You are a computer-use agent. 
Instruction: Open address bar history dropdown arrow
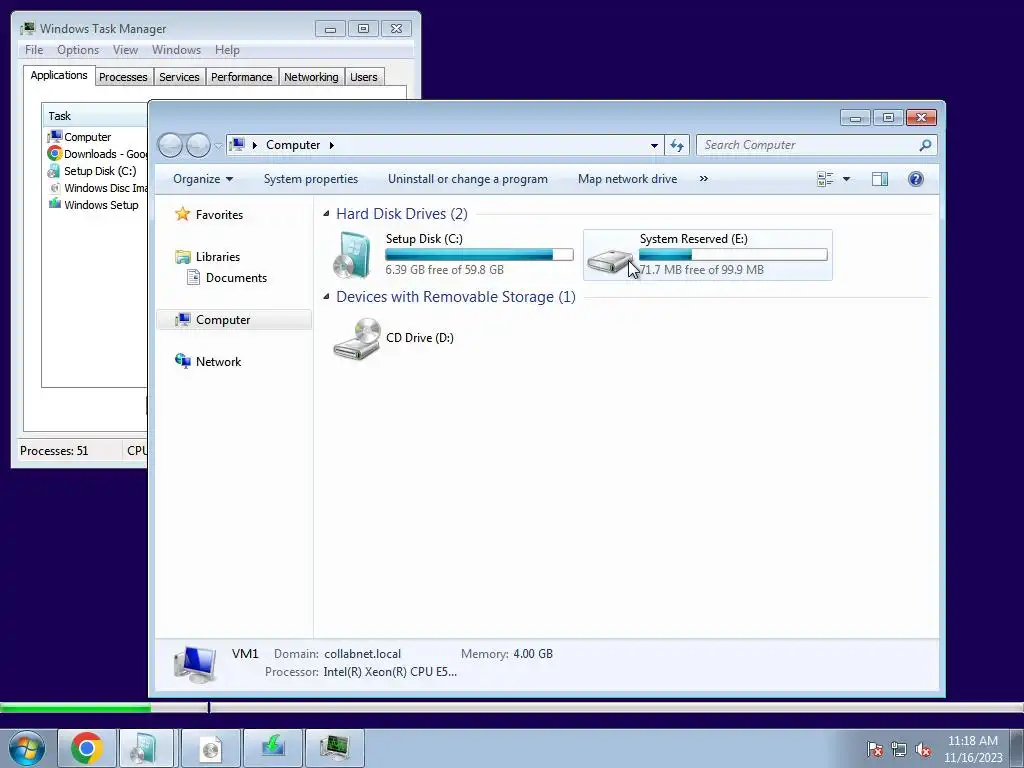(x=654, y=145)
